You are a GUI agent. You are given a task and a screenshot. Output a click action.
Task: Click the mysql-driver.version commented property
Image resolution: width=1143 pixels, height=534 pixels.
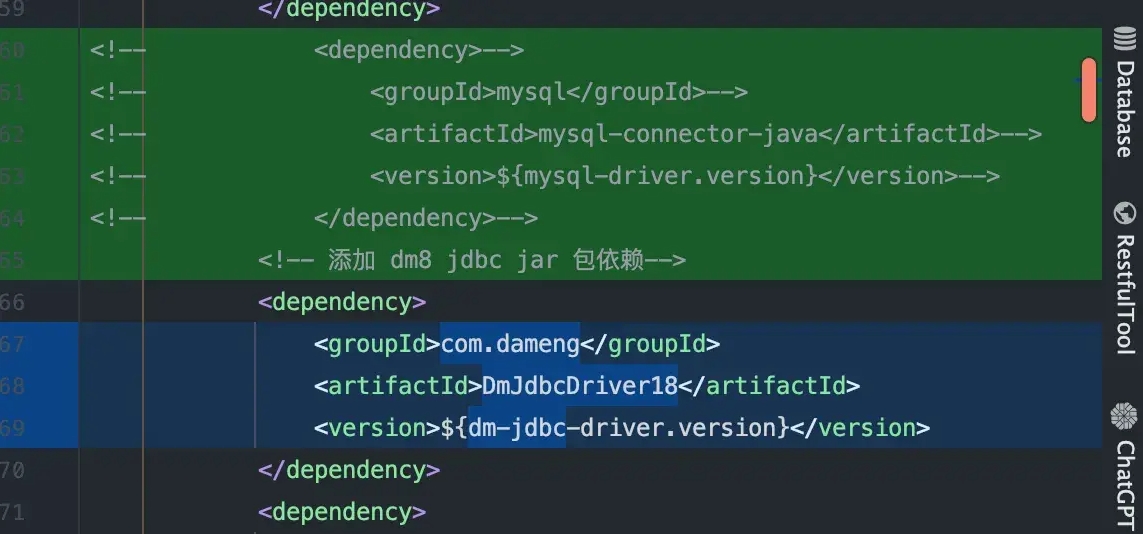(666, 176)
